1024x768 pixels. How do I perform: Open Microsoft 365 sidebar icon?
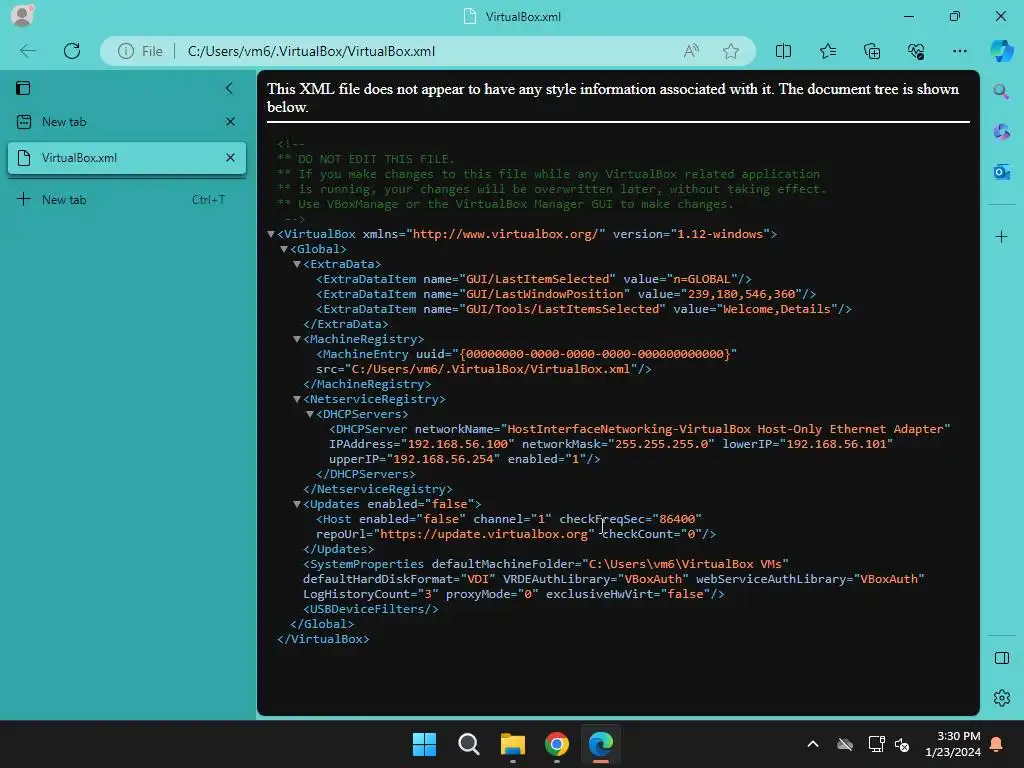point(1001,132)
